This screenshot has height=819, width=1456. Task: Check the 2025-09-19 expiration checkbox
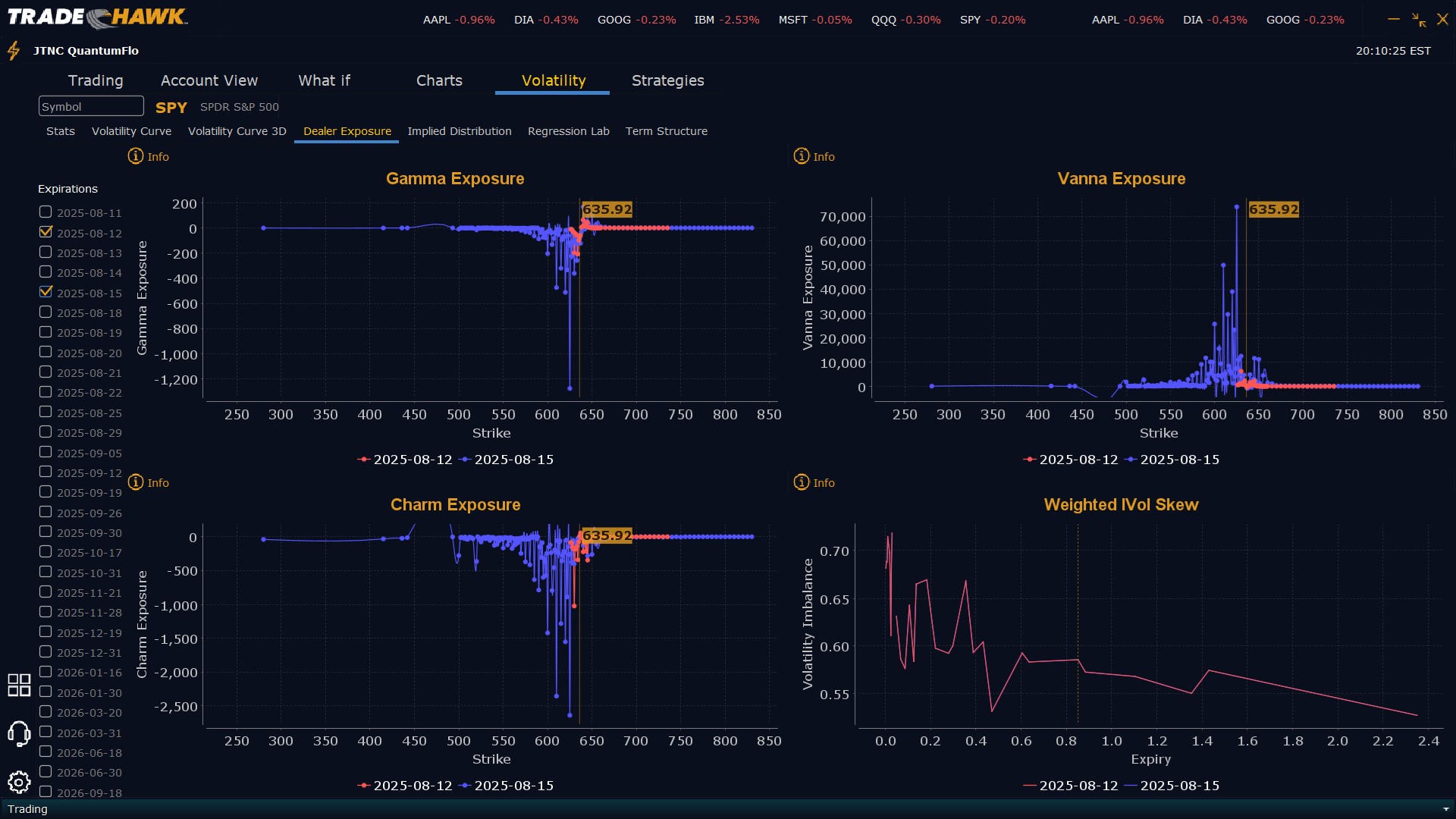(45, 492)
